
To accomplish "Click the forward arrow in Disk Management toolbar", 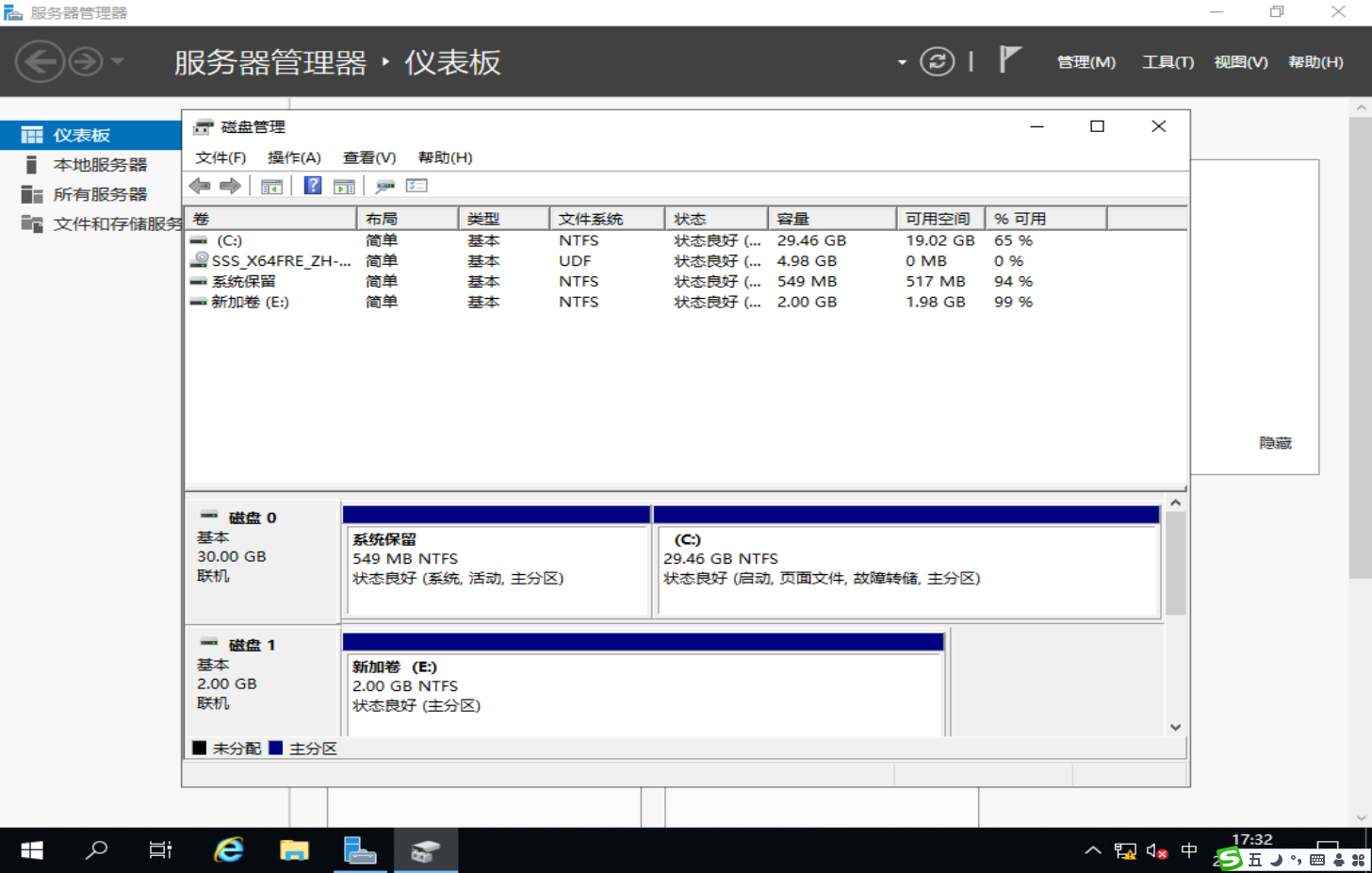I will [x=229, y=185].
